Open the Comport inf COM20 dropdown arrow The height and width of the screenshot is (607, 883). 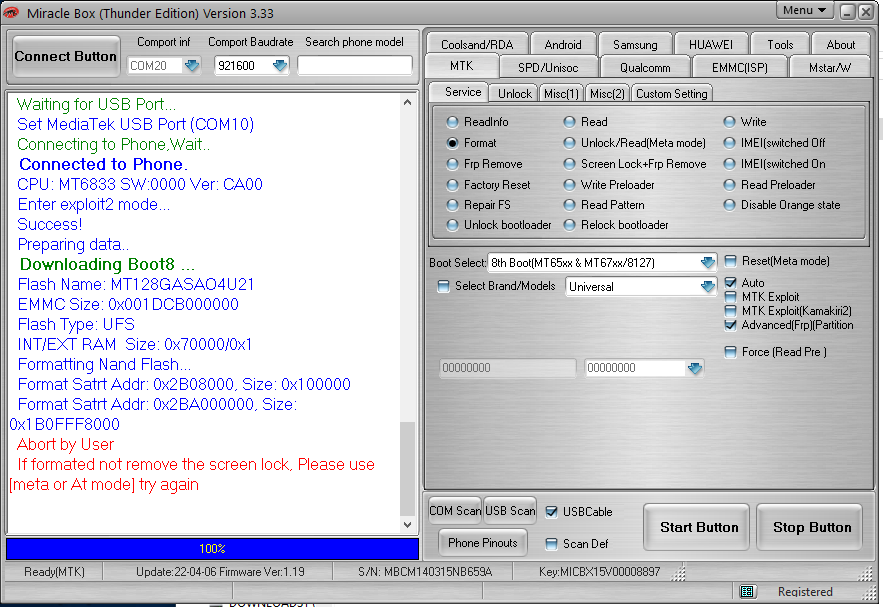(191, 66)
